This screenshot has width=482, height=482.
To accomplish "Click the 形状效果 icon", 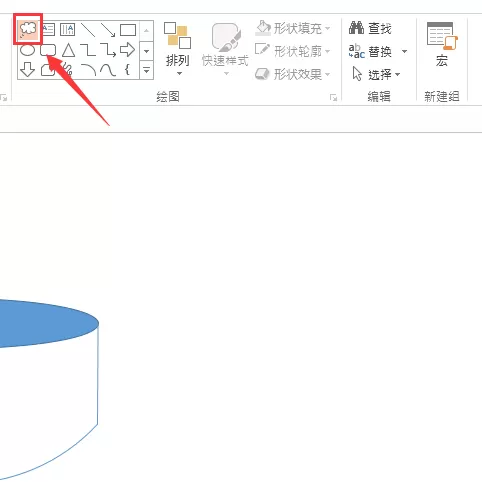I will coord(262,74).
